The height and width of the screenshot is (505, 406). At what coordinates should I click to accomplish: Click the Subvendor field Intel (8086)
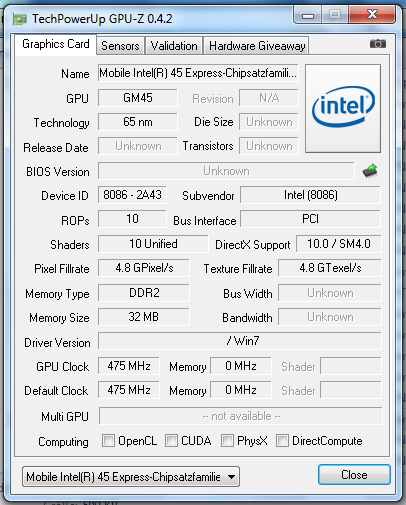point(310,195)
